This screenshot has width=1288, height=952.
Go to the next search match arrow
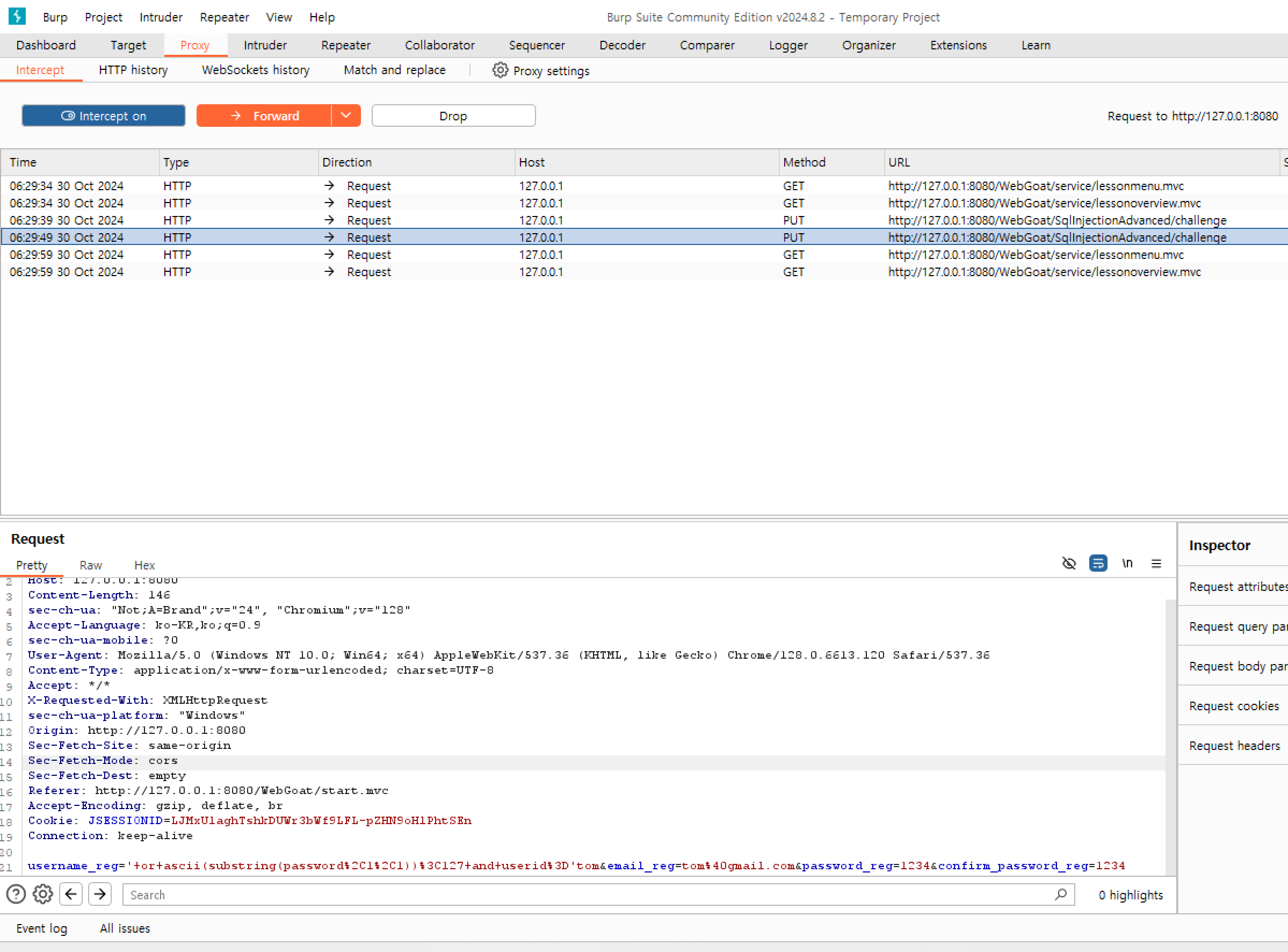(100, 894)
